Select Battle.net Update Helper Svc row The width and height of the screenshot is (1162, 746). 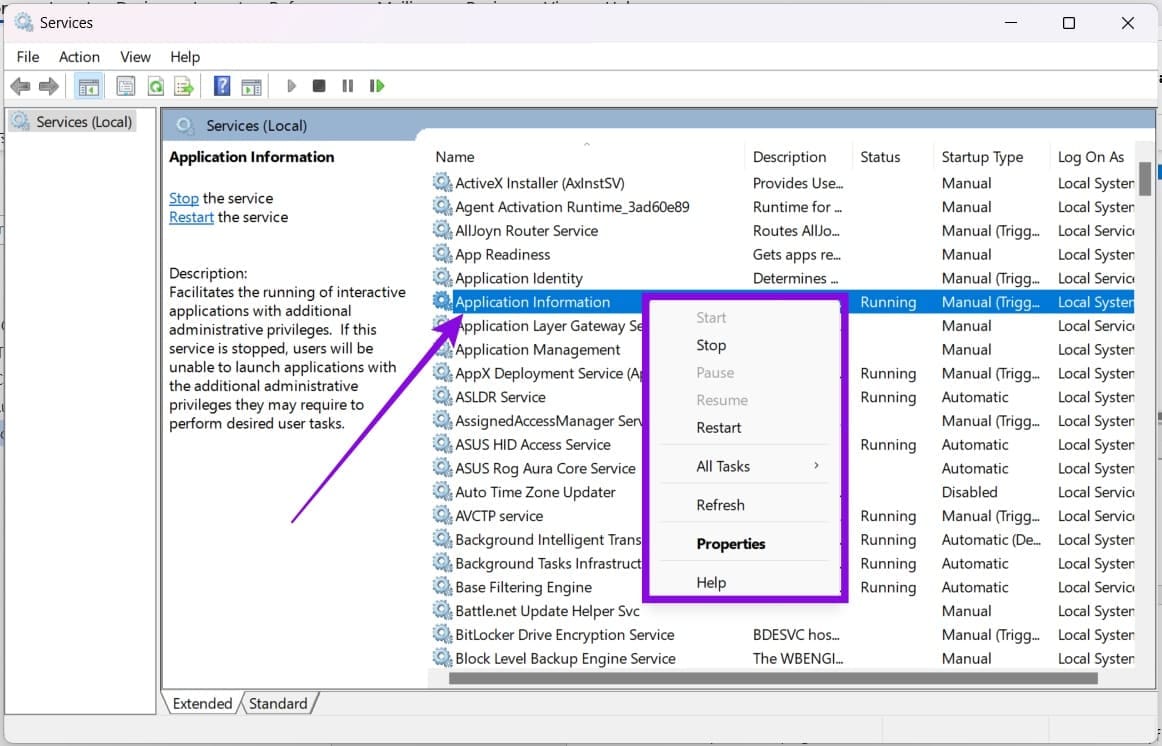(x=782, y=610)
